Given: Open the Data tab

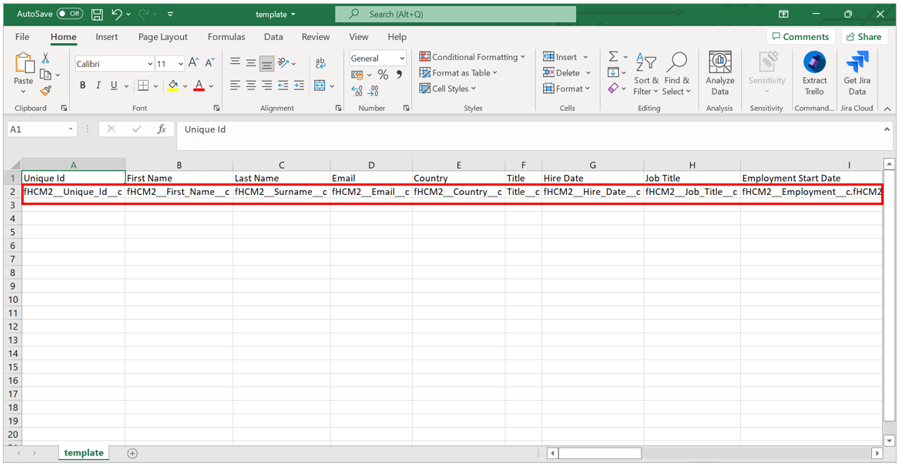Looking at the screenshot, I should [x=274, y=37].
